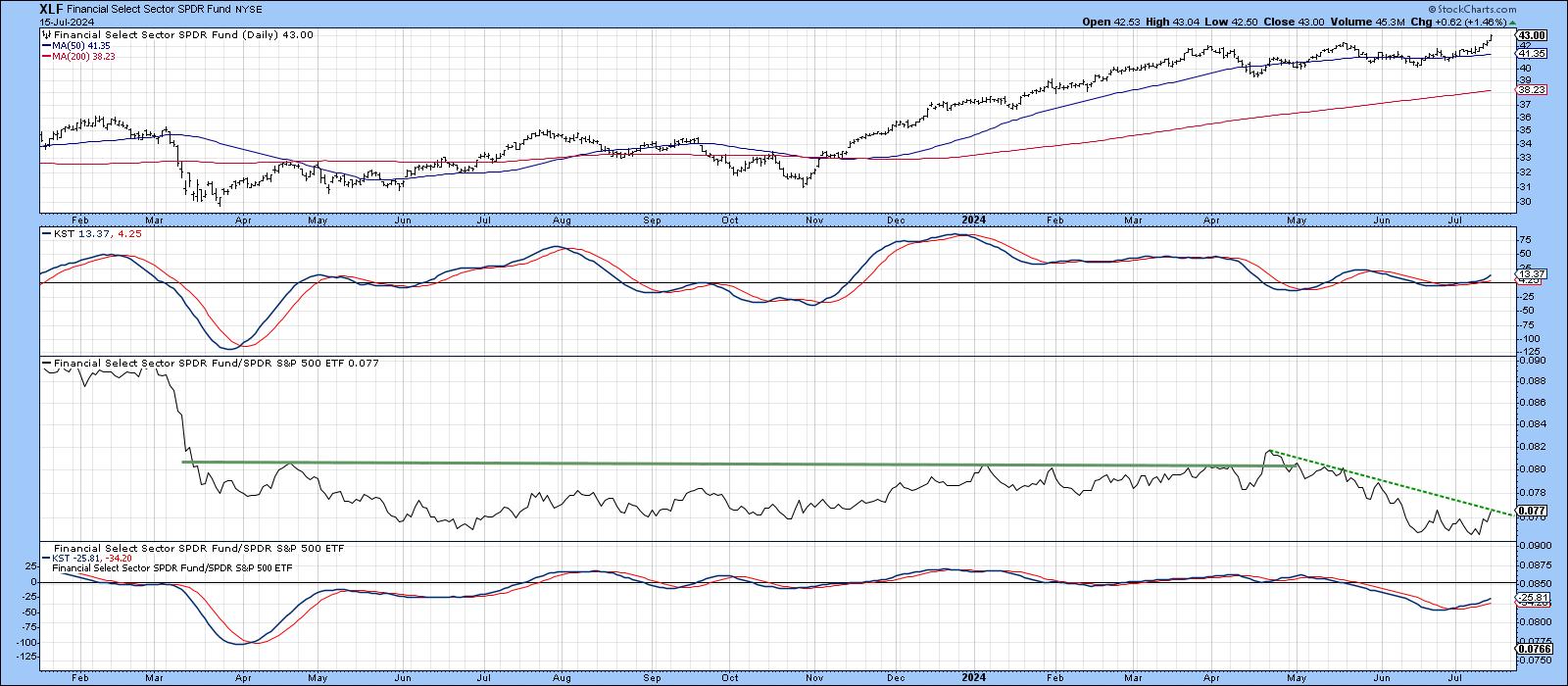Click the 15-Jul-2024 chart date
The width and height of the screenshot is (1568, 686).
(x=65, y=23)
